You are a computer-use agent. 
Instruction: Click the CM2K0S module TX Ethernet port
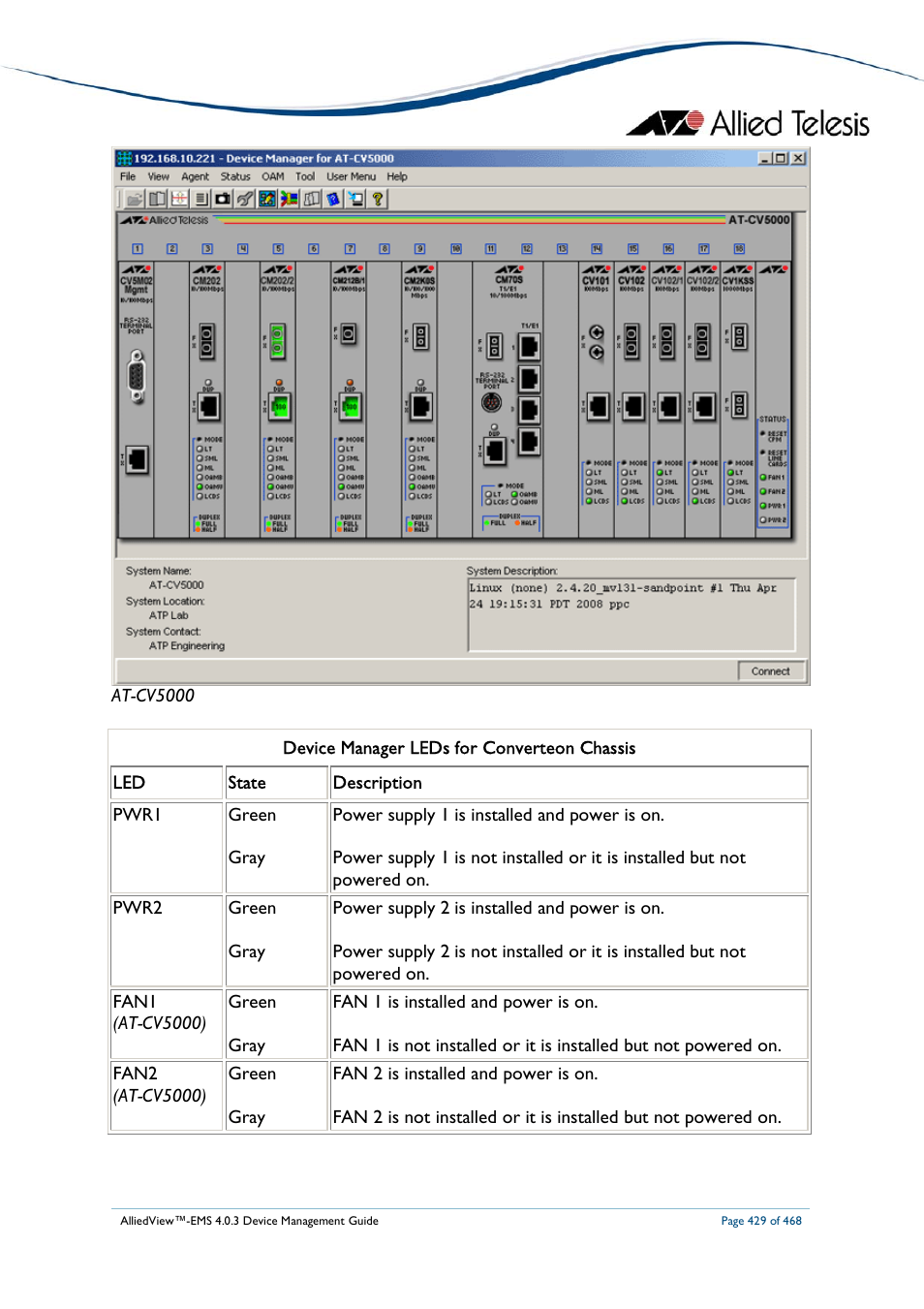[x=421, y=406]
